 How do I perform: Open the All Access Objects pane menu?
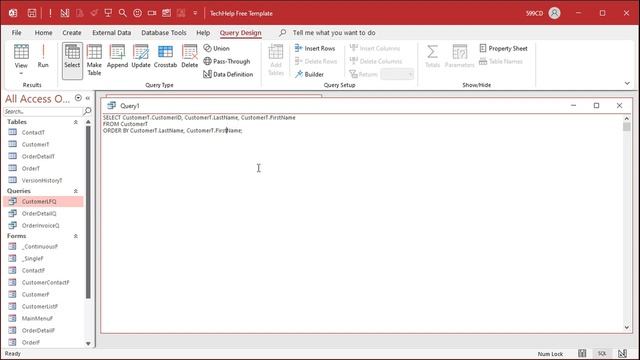point(78,98)
